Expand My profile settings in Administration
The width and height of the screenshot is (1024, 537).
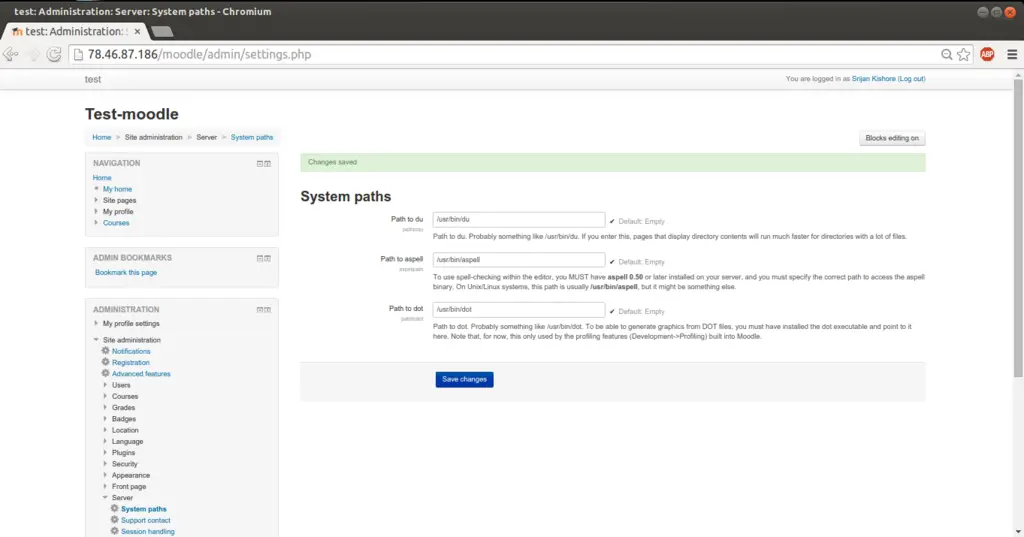96,323
